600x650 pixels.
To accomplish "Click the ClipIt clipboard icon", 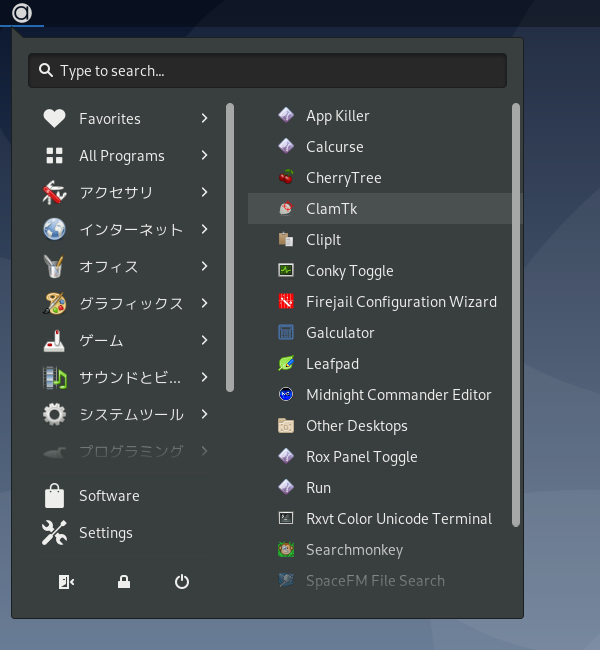I will pyautogui.click(x=286, y=240).
